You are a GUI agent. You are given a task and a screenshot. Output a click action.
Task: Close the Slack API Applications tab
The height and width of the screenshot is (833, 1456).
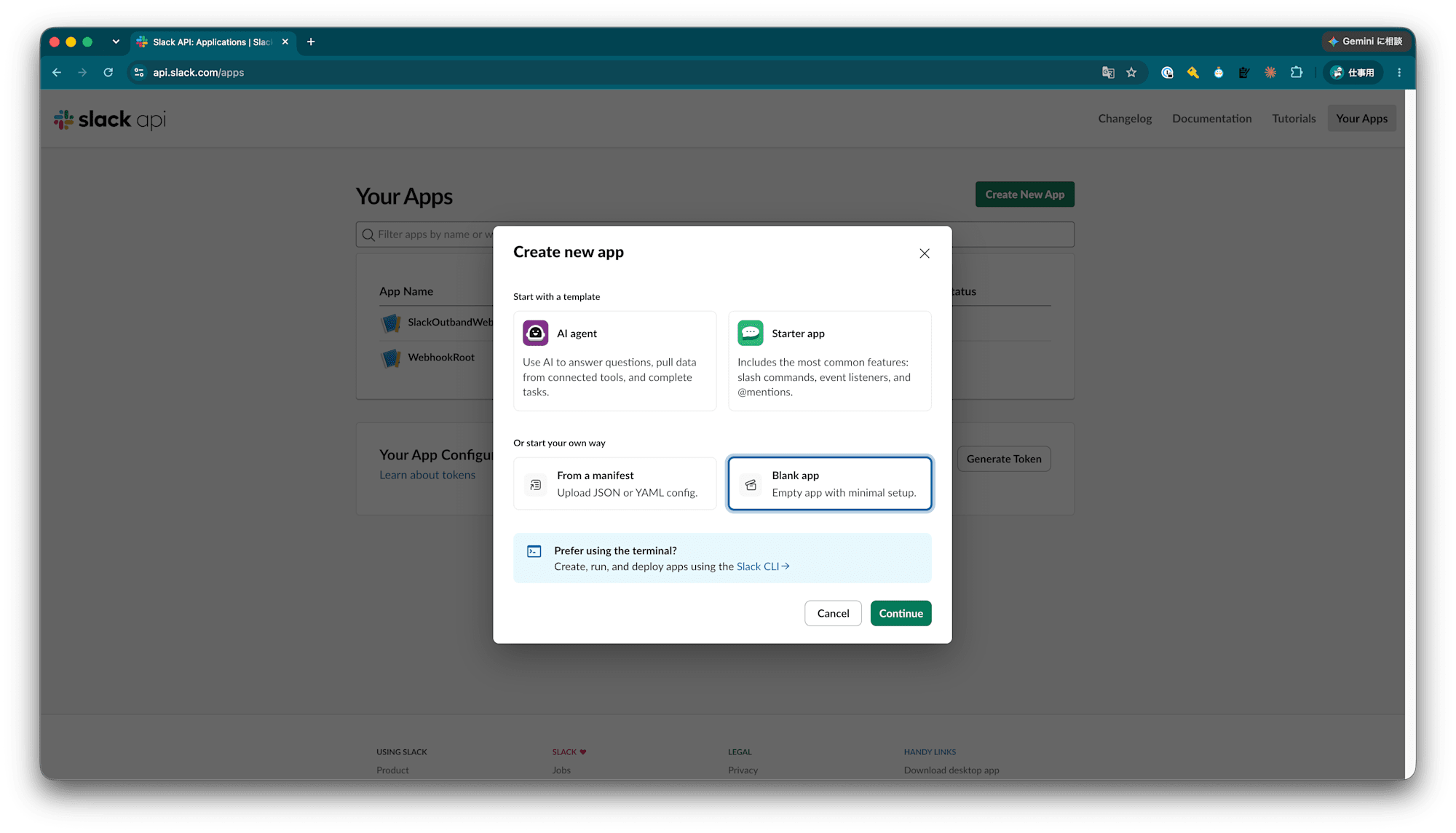pos(285,42)
